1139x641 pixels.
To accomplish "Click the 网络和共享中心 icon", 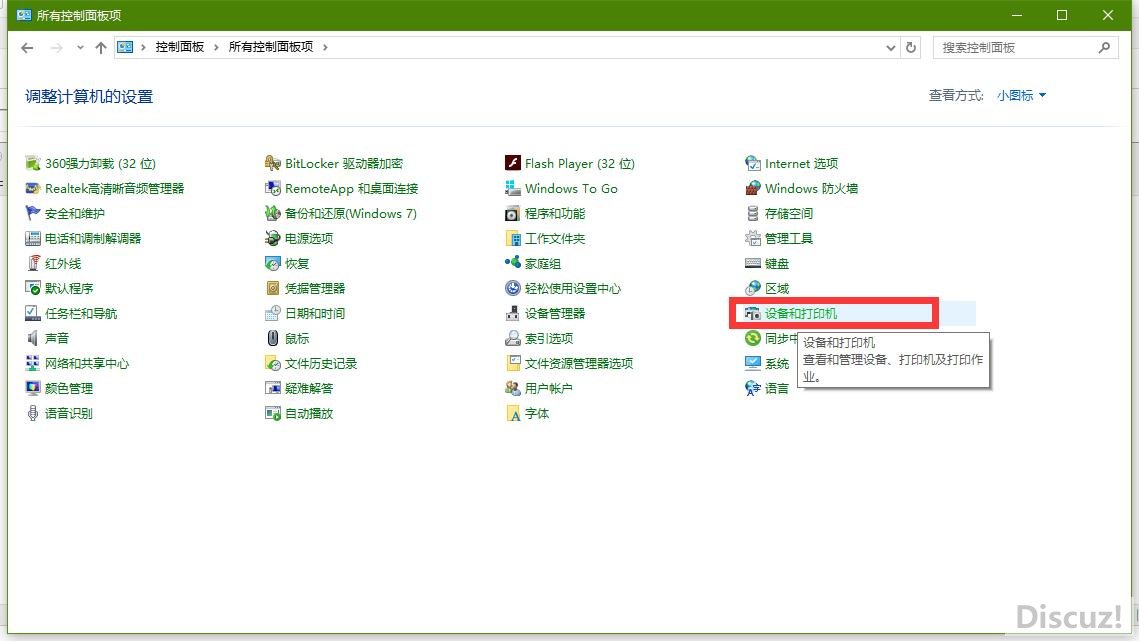I will click(x=33, y=363).
